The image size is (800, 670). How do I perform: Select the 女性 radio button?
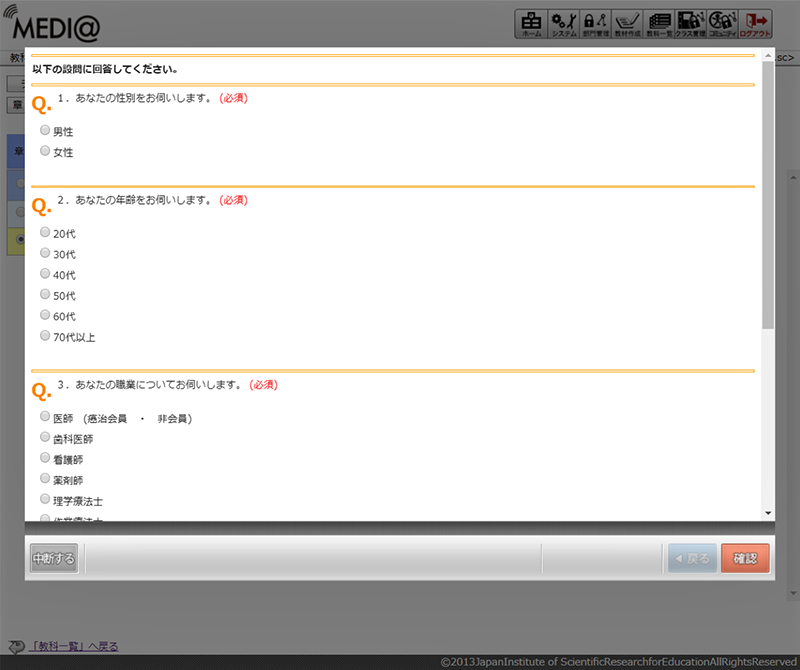coord(45,151)
